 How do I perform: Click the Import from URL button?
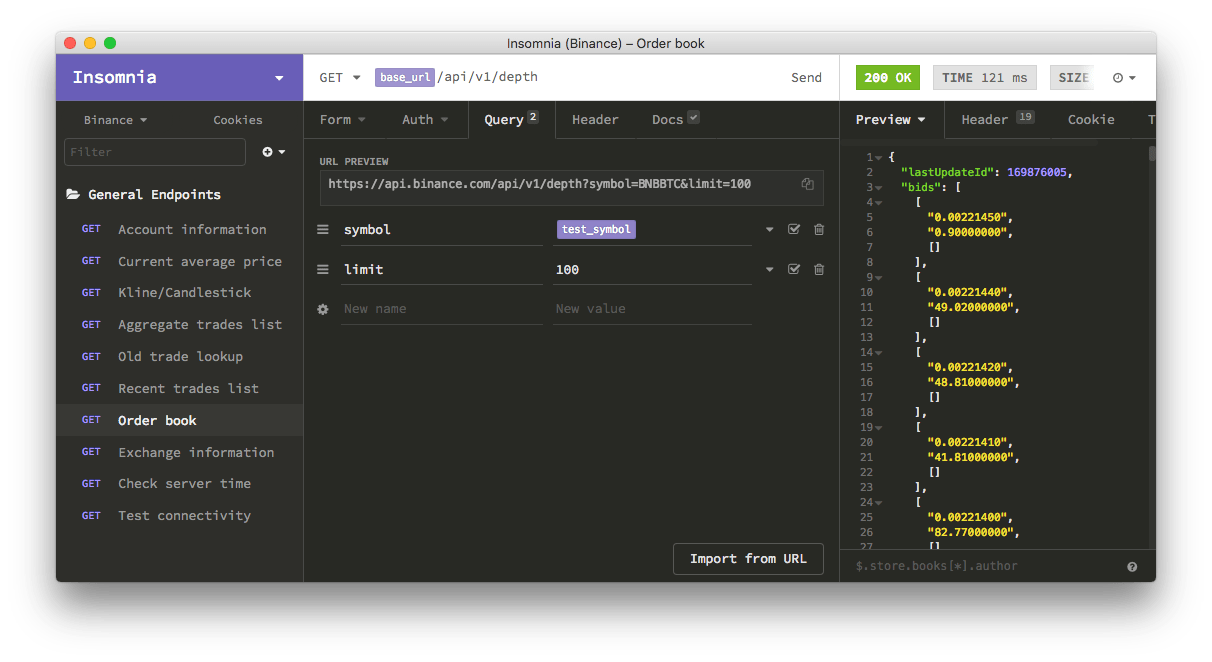748,559
